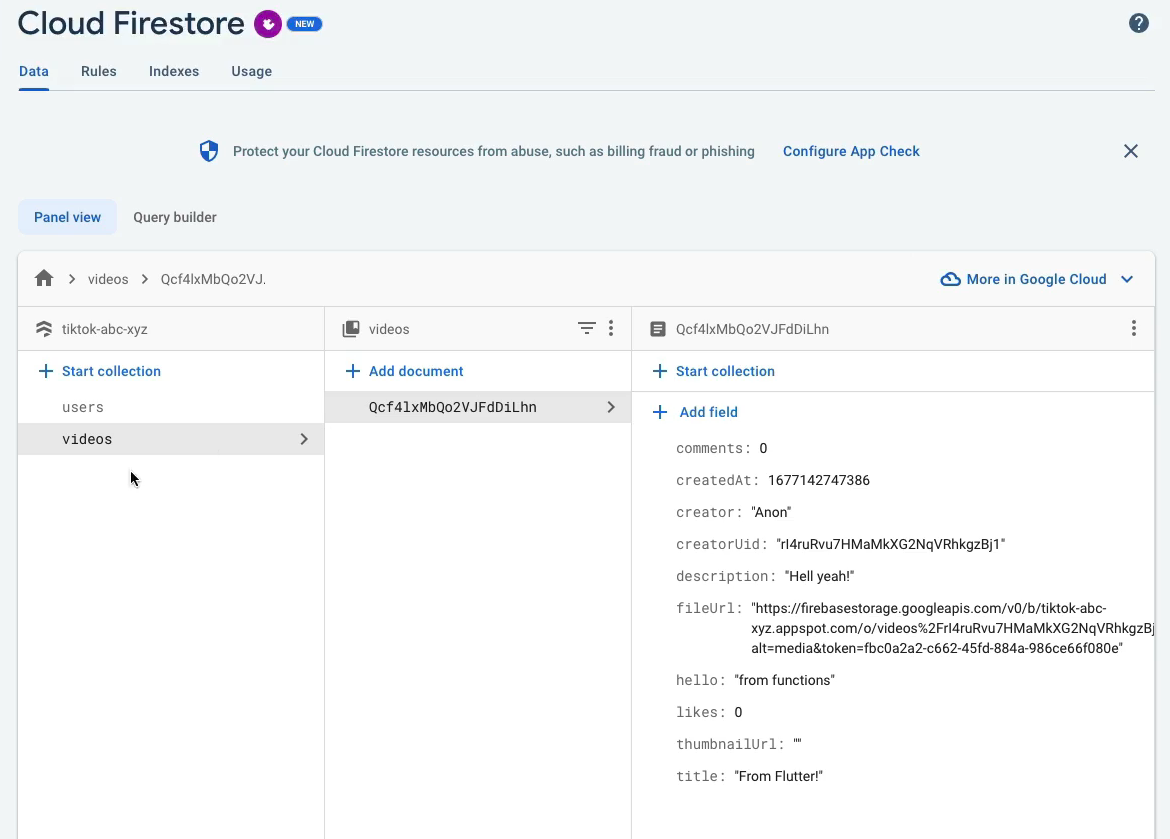This screenshot has width=1170, height=839.
Task: Go to root via home icon
Action: 44,278
